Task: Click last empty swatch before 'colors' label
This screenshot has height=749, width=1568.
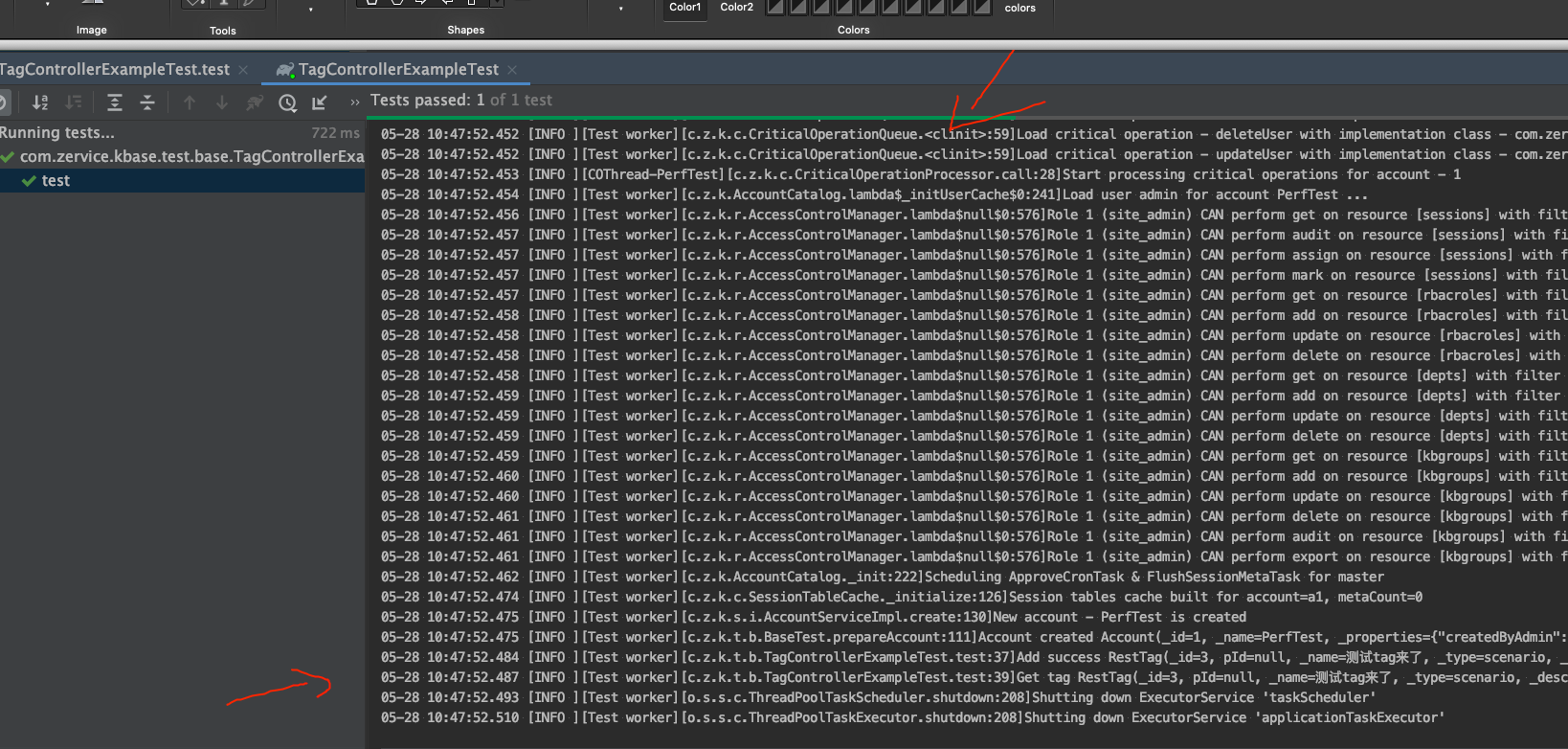Action: (982, 7)
